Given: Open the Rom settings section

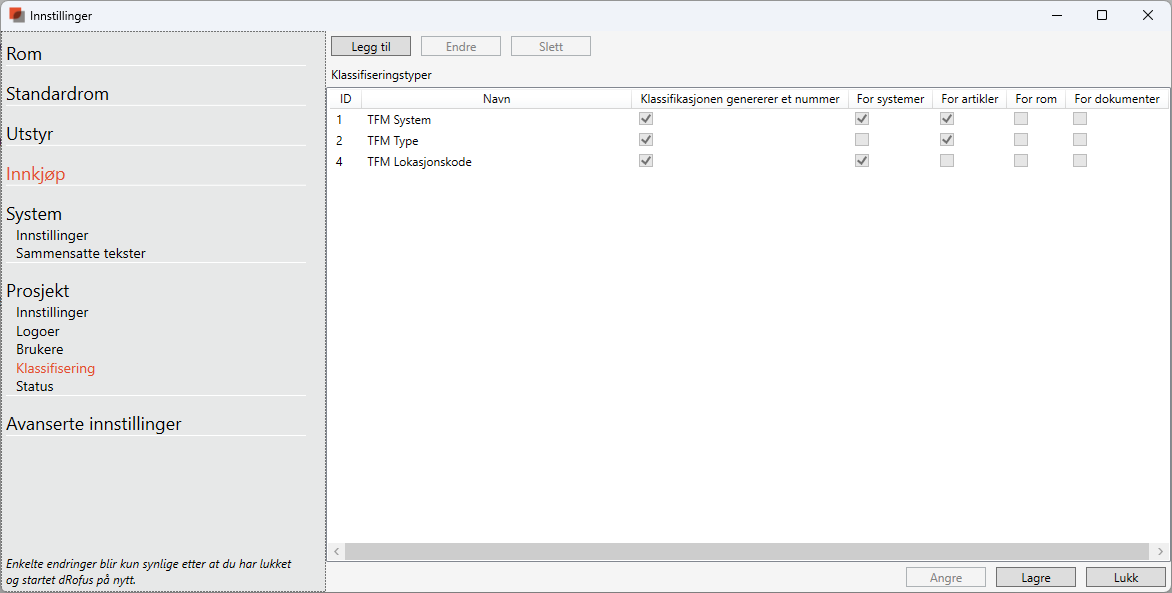Looking at the screenshot, I should coord(24,54).
